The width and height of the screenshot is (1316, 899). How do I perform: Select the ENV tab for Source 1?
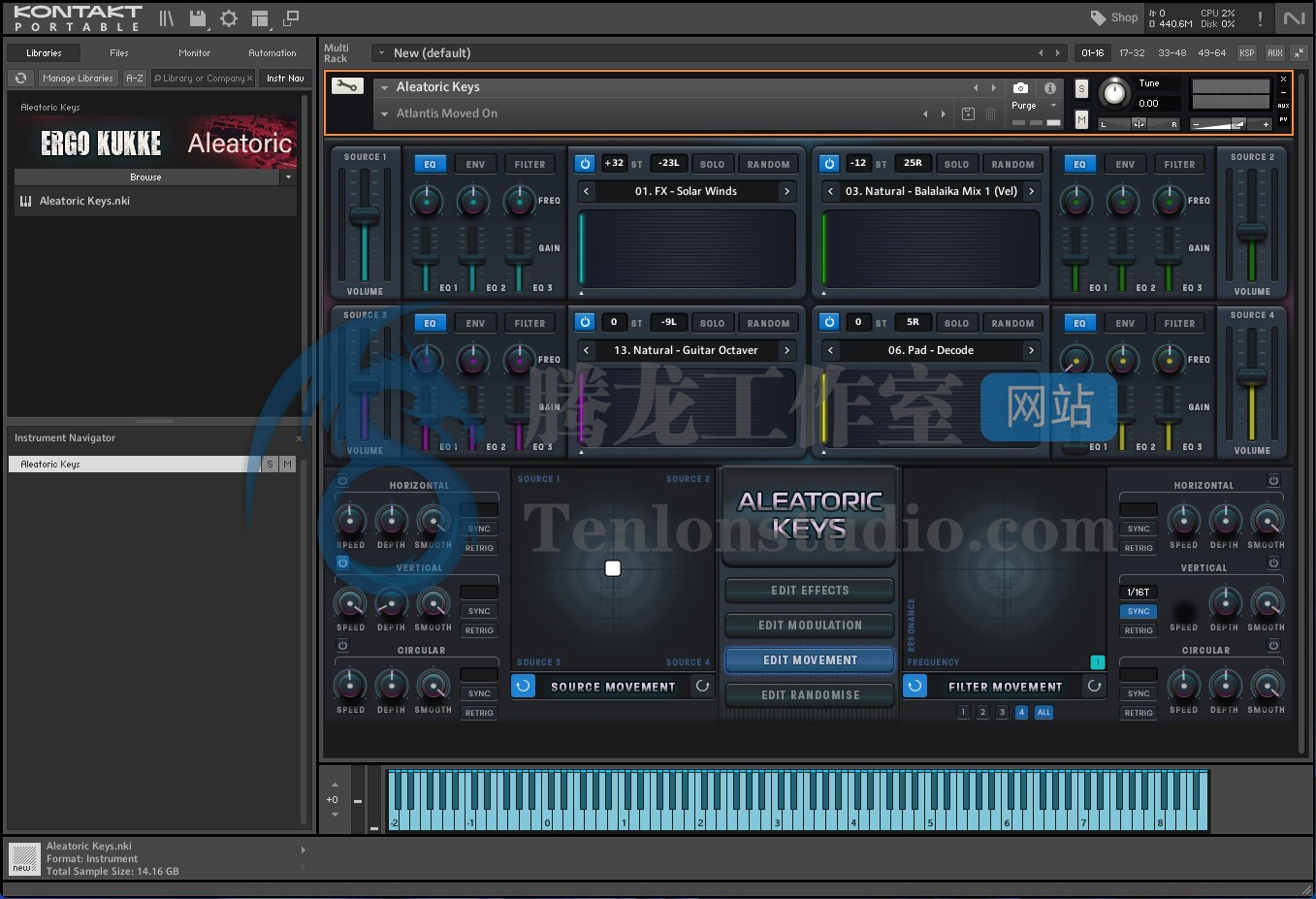pyautogui.click(x=475, y=164)
